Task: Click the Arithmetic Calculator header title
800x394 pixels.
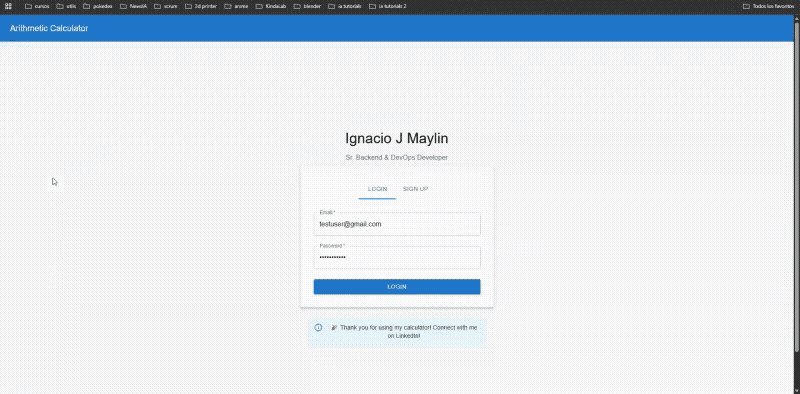Action: click(x=49, y=28)
